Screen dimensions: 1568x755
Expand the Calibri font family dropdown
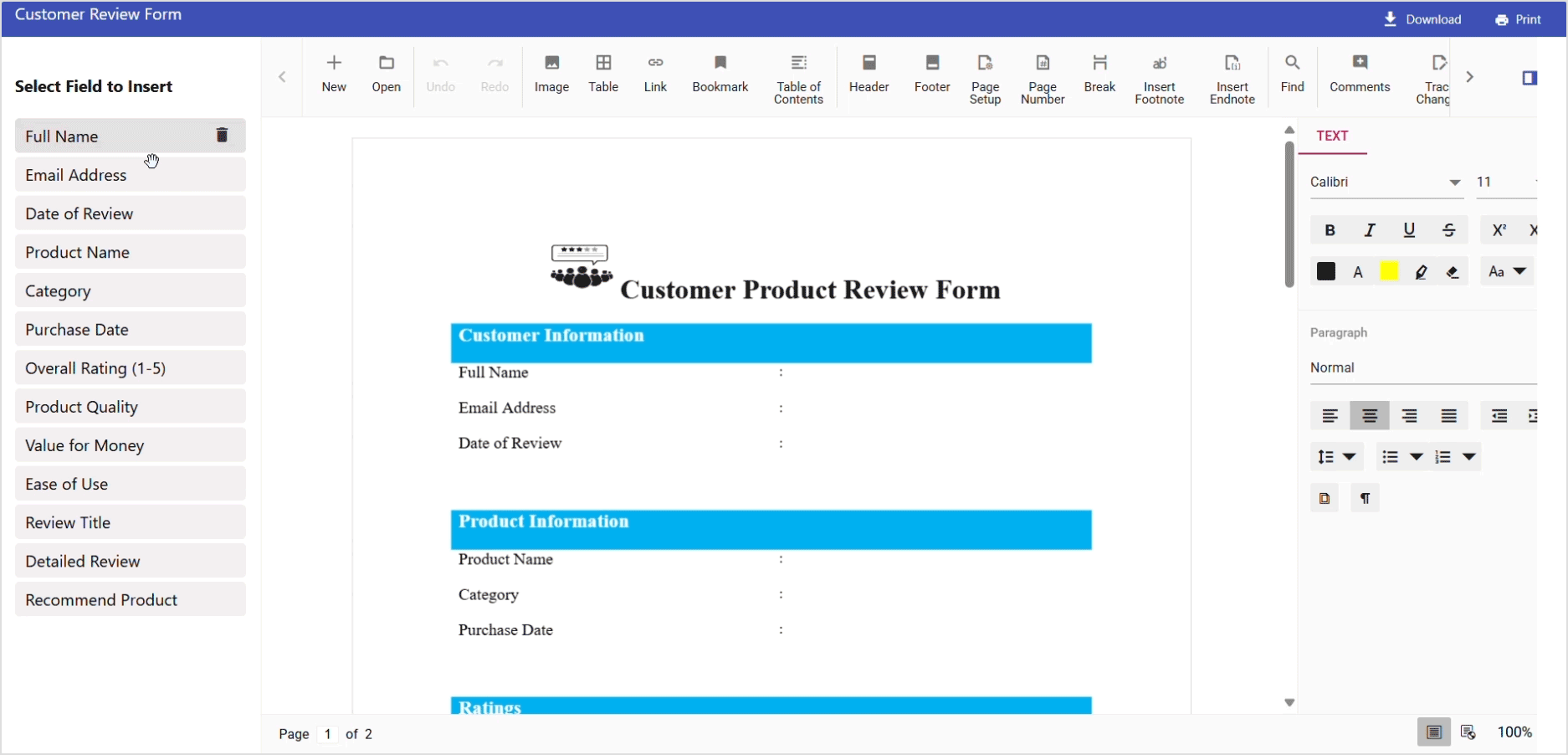coord(1454,182)
